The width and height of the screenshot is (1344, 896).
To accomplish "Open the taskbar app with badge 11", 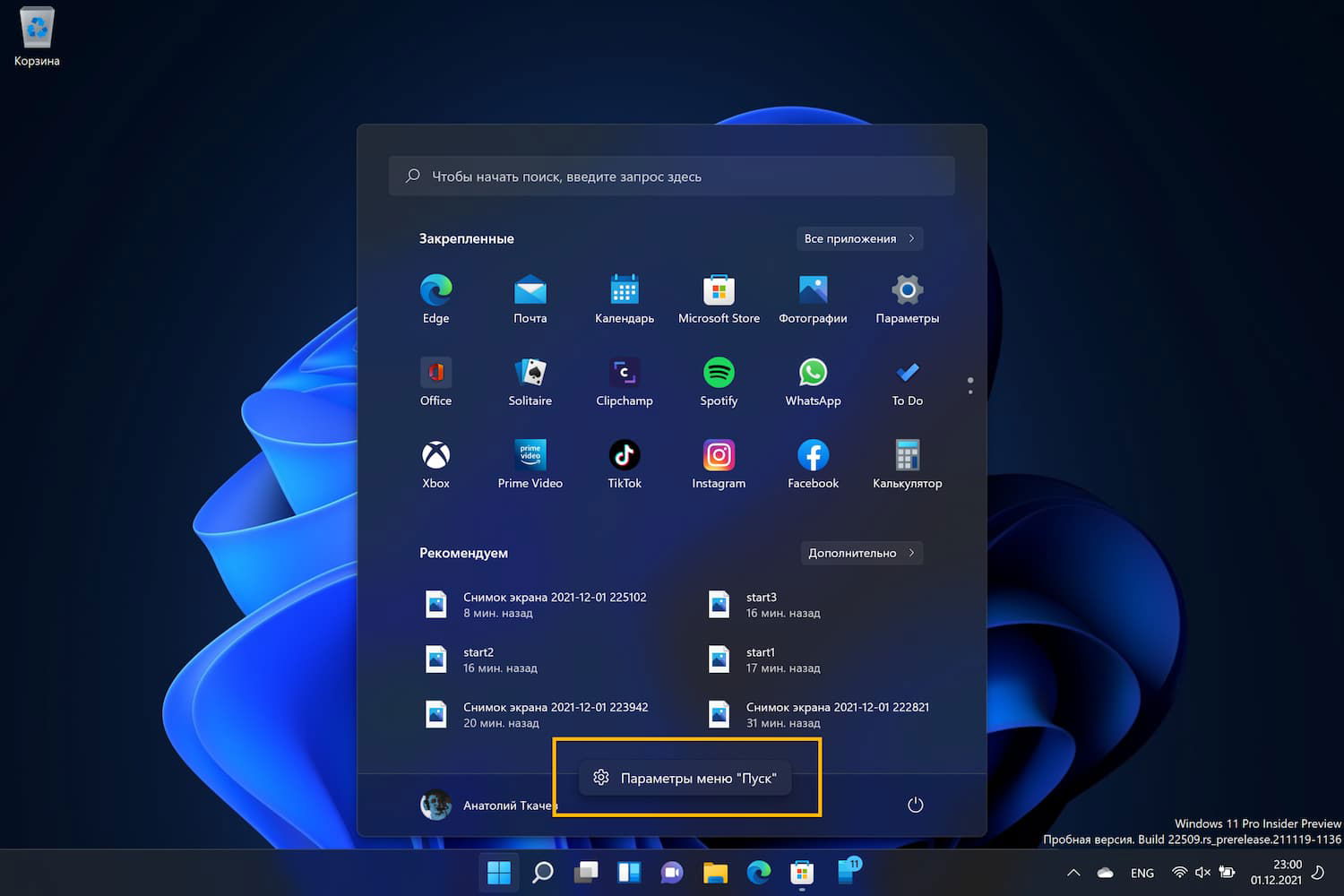I will click(847, 871).
